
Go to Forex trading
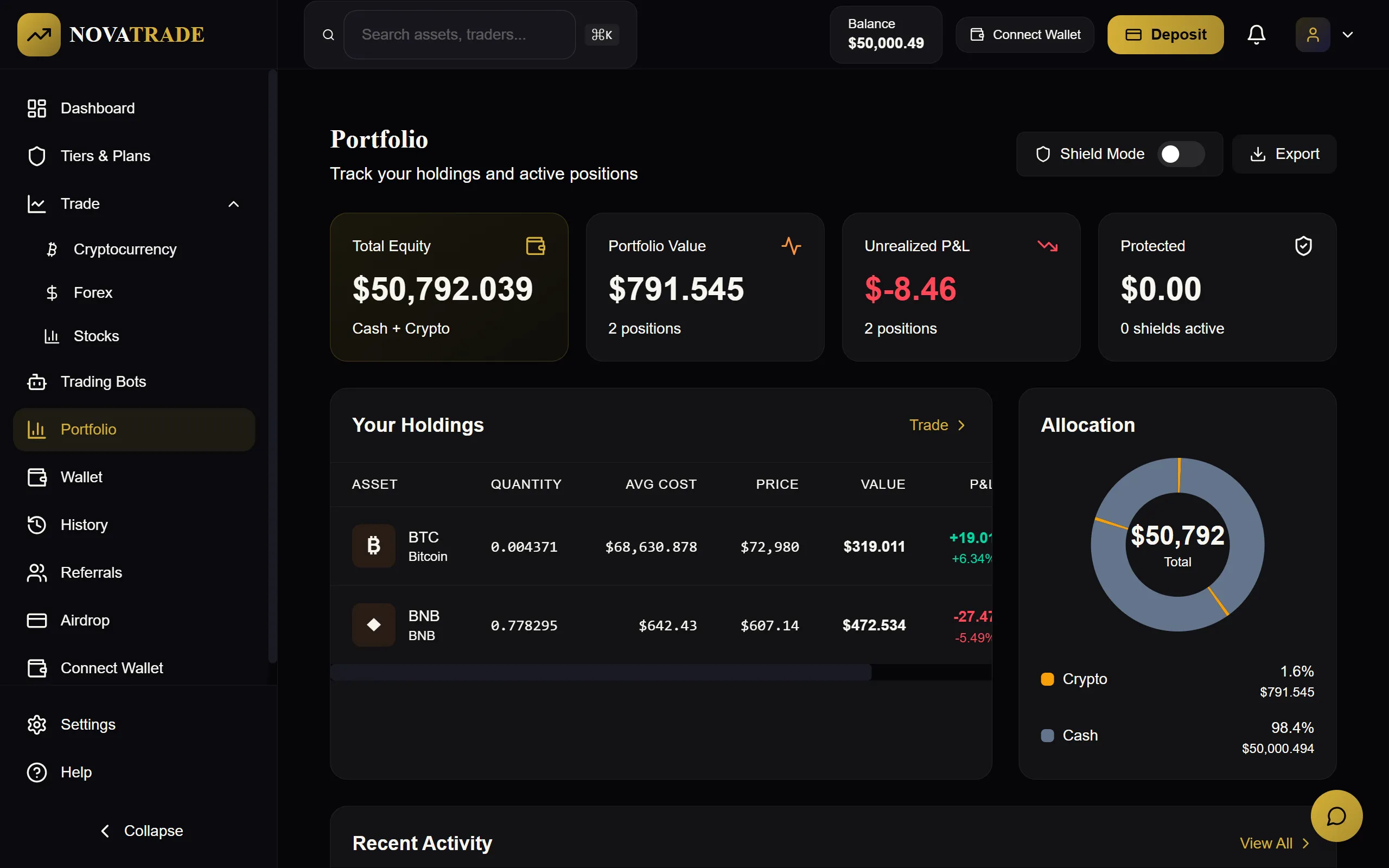92,293
